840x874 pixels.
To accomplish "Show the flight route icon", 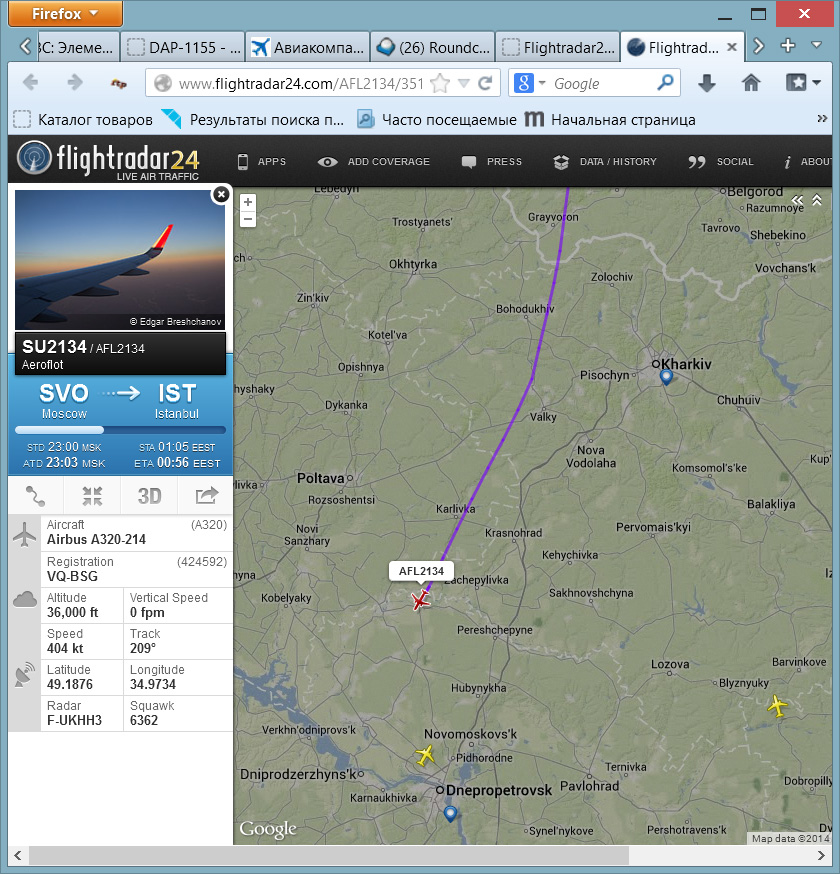I will pos(36,496).
